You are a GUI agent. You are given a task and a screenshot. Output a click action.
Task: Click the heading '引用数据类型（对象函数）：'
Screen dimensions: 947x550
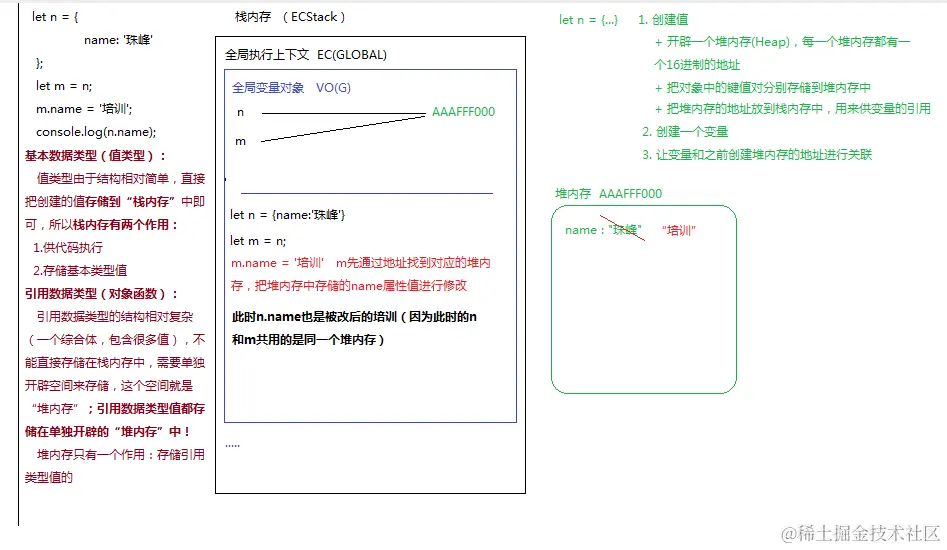click(x=102, y=293)
